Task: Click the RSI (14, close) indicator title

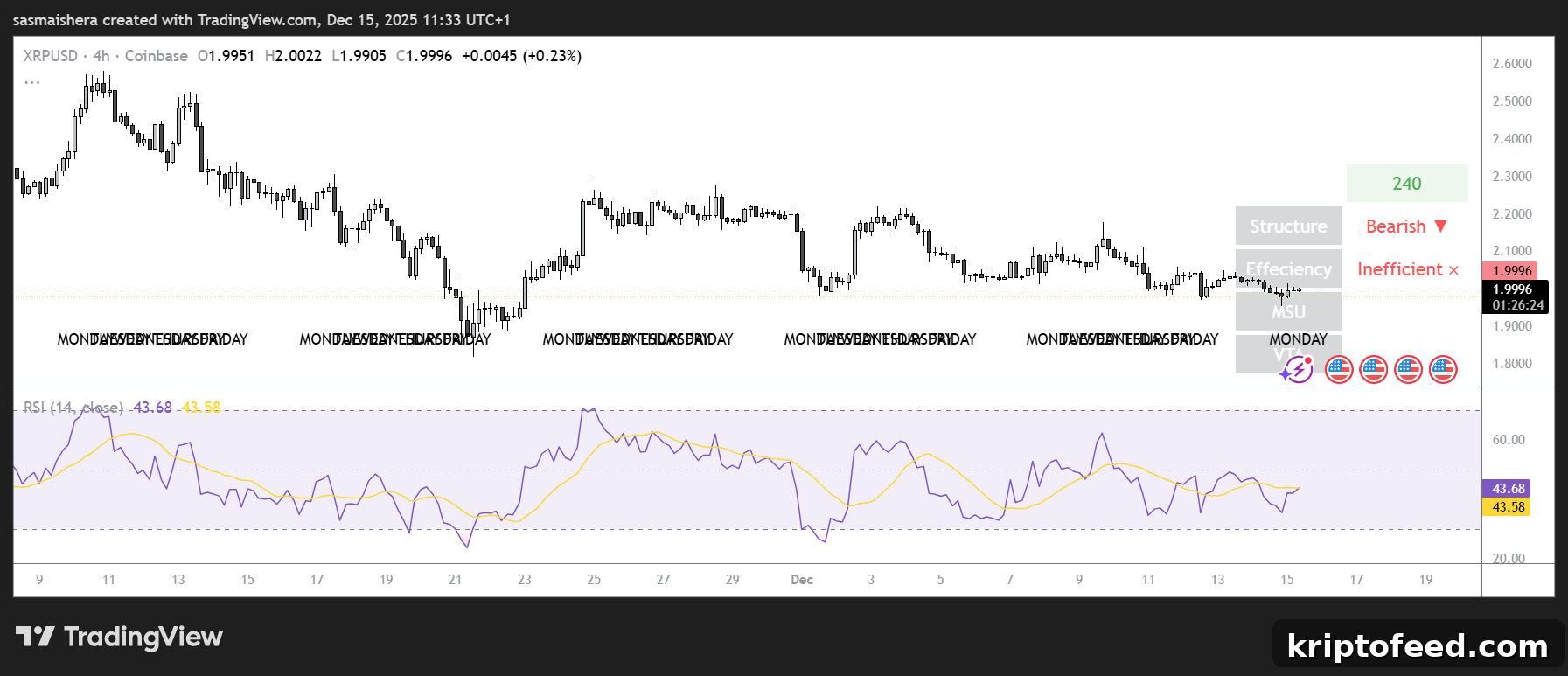Action: (x=73, y=408)
